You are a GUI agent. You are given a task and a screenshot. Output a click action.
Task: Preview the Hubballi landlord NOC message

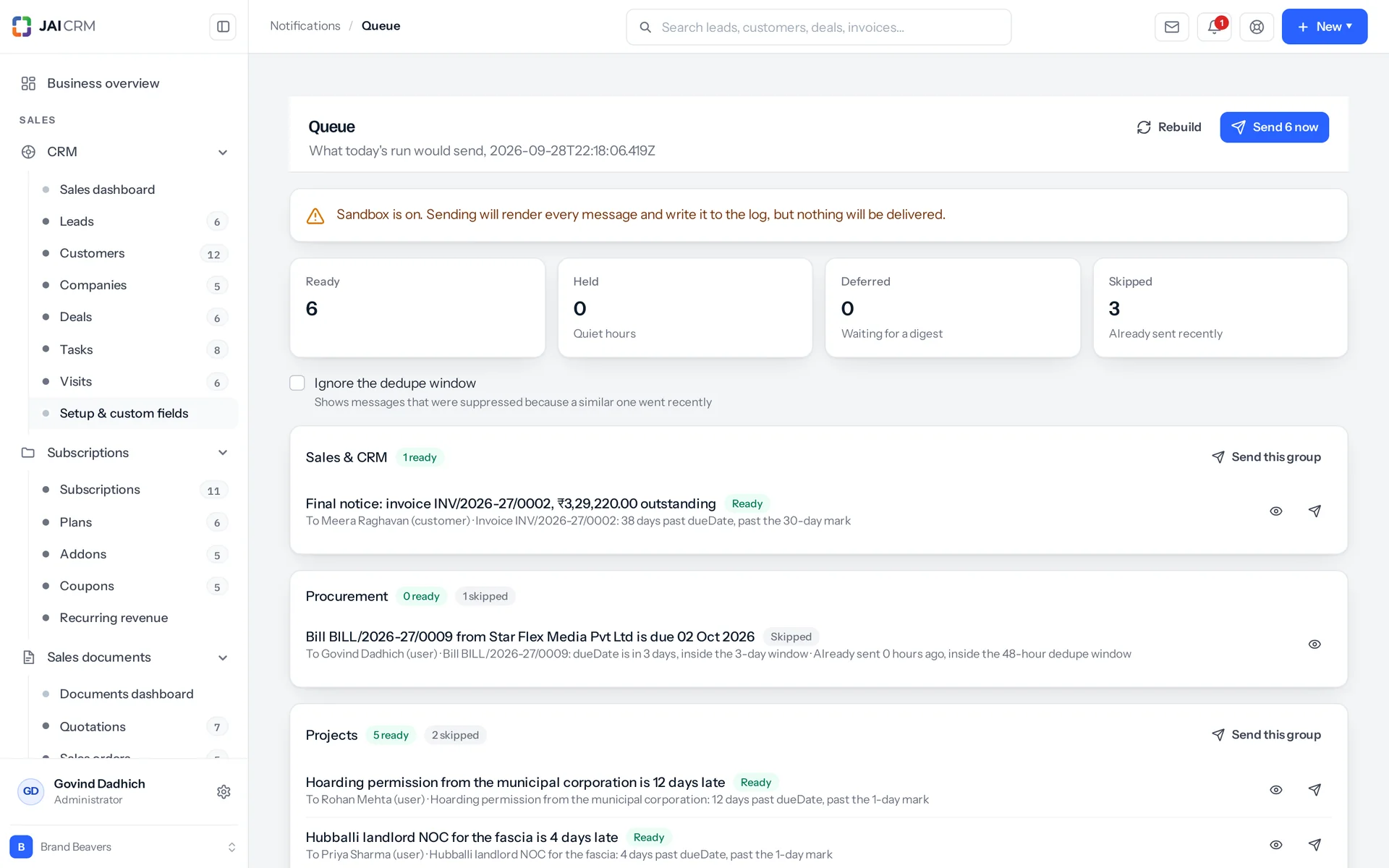1276,845
